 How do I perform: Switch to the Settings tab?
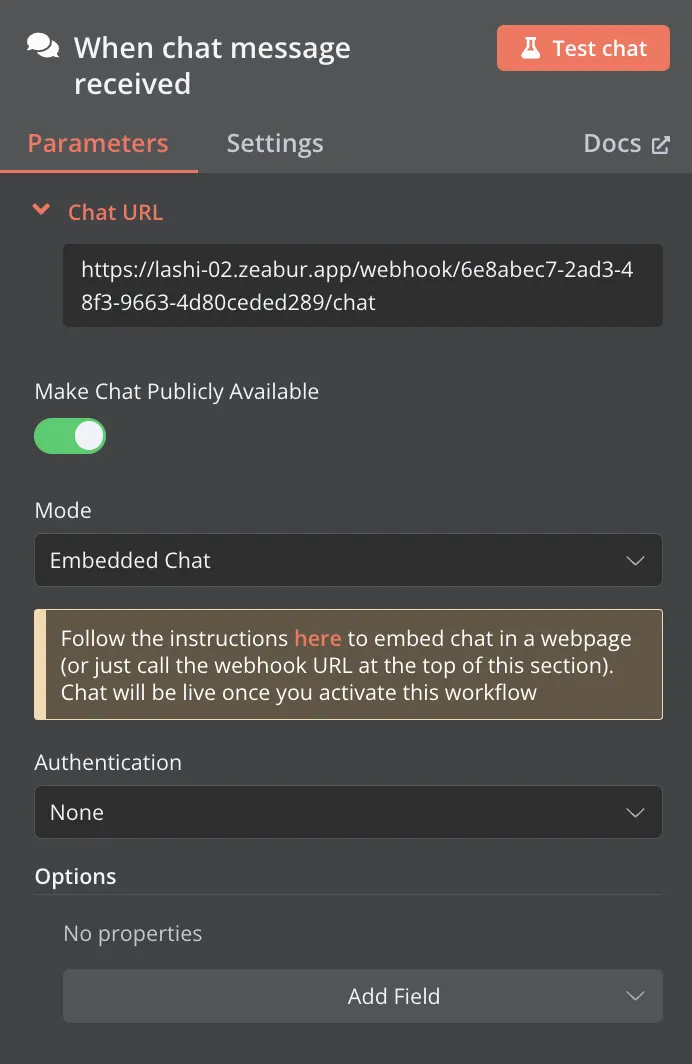click(275, 143)
